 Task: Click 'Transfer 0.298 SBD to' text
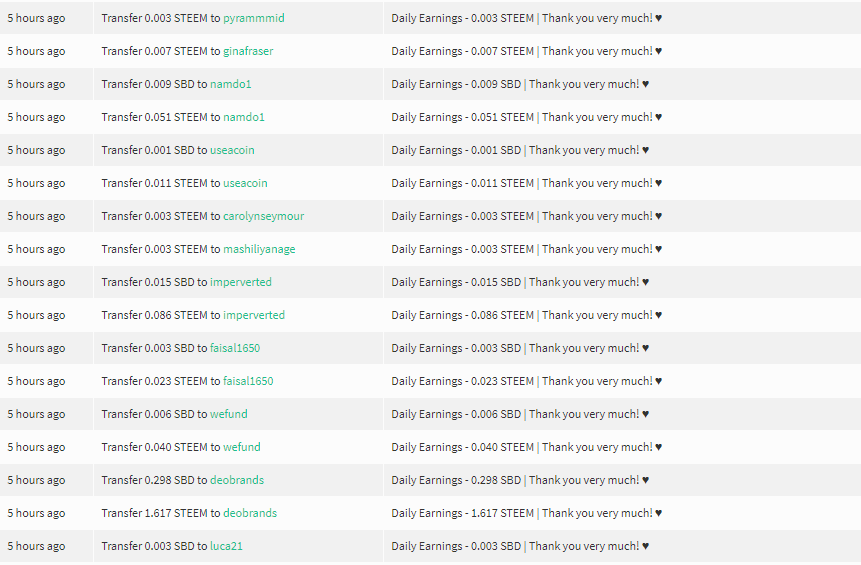154,480
